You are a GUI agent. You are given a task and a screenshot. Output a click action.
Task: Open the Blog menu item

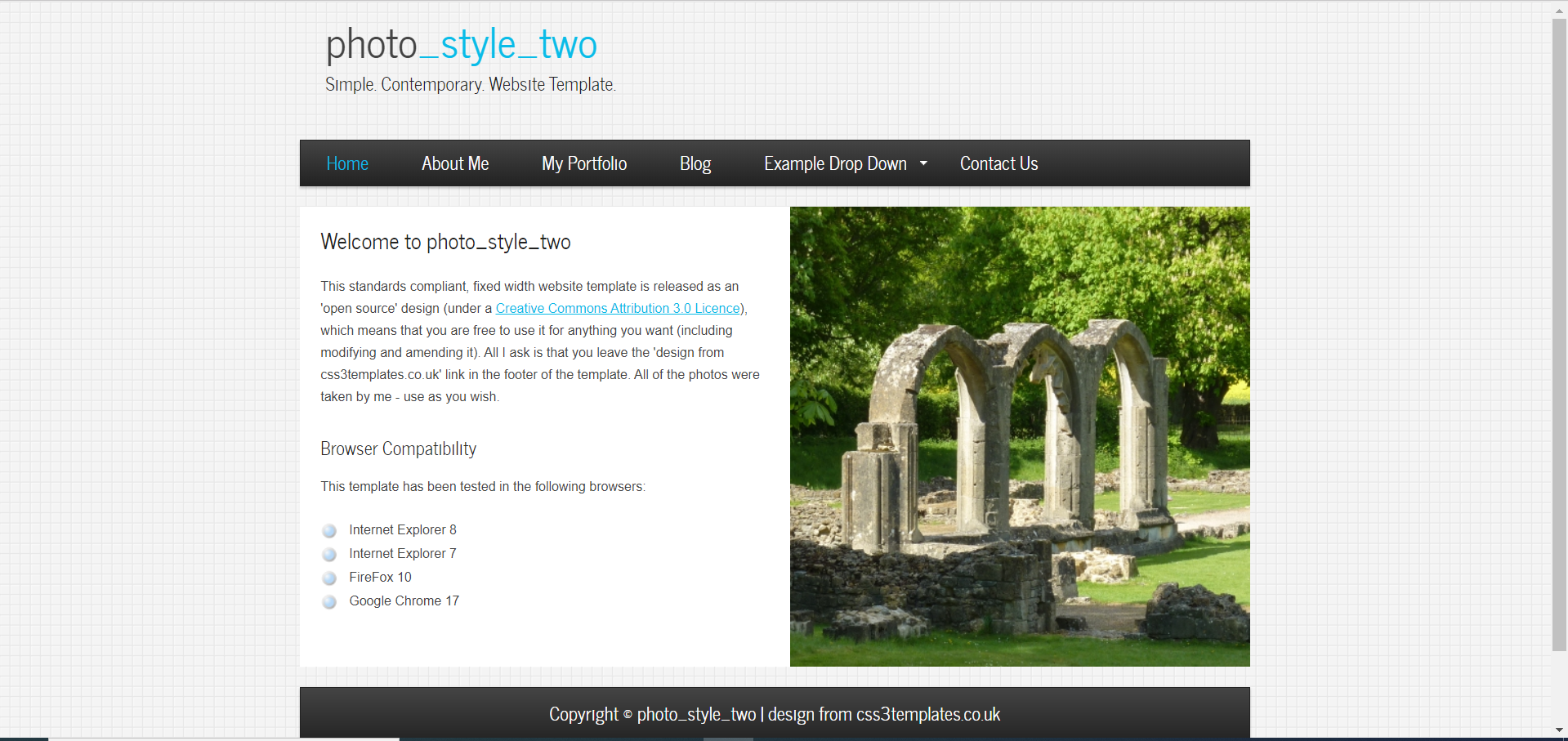pos(695,163)
